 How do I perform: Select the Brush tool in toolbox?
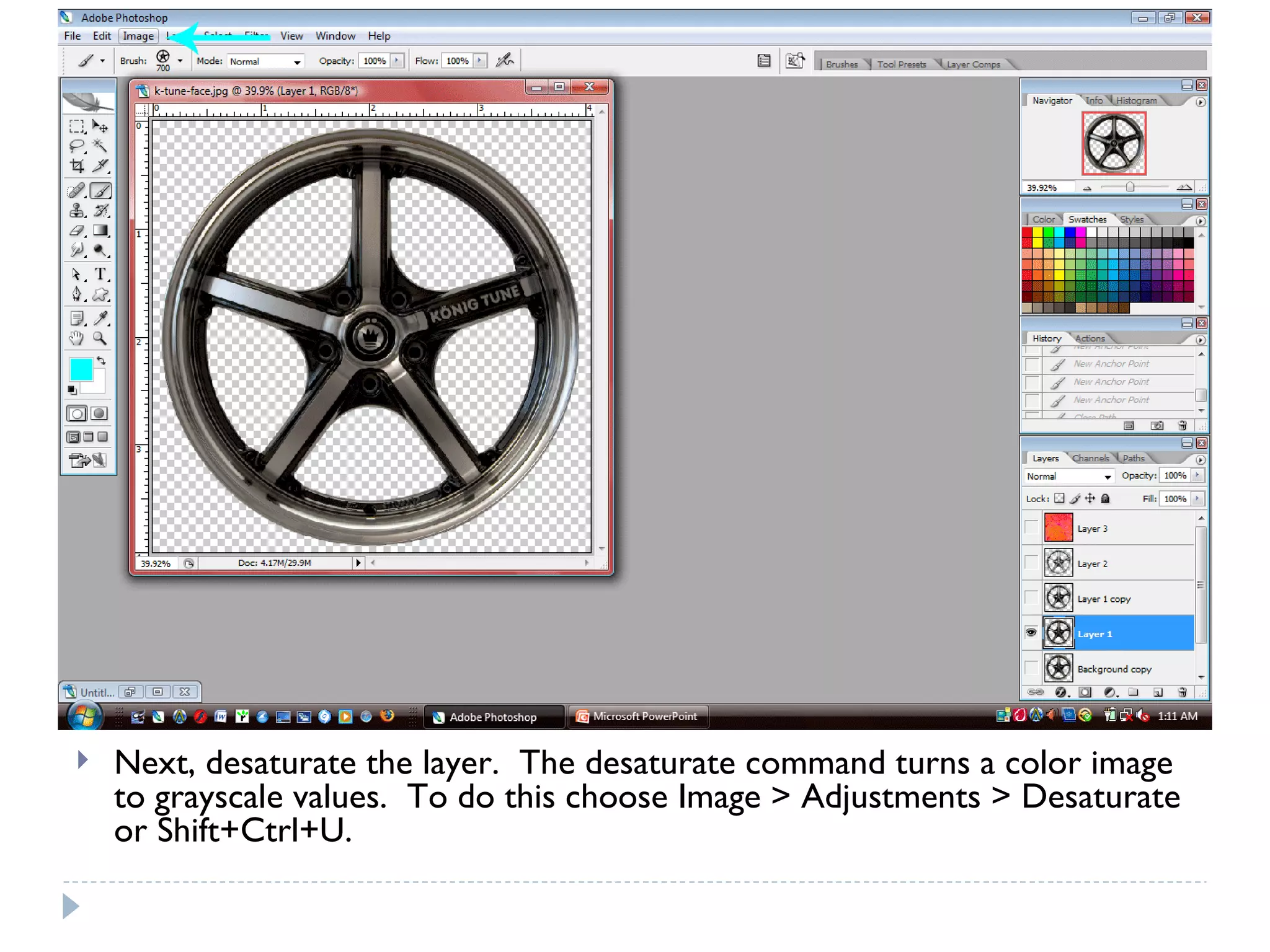[100, 191]
